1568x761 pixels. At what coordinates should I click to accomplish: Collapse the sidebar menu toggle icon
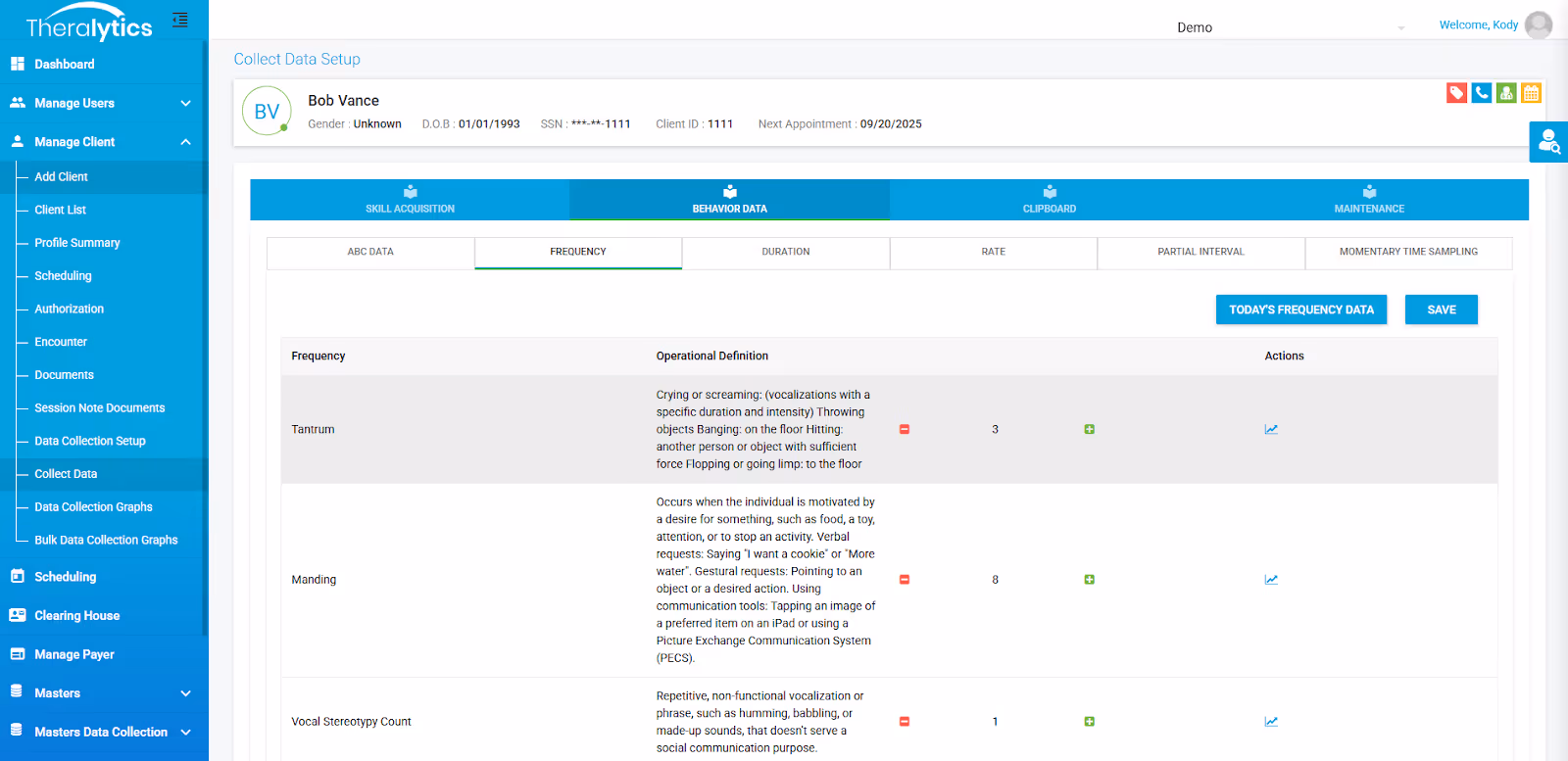[180, 20]
